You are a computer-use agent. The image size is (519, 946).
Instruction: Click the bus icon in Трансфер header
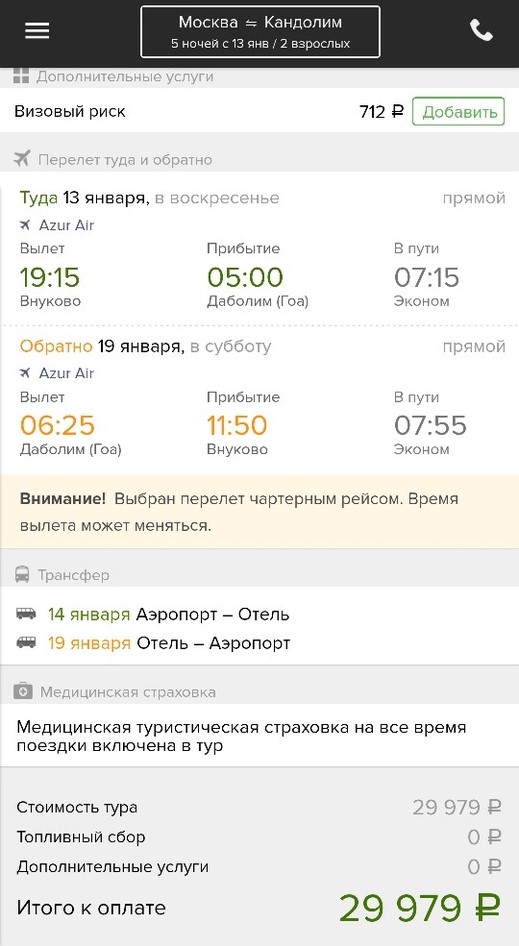point(22,574)
